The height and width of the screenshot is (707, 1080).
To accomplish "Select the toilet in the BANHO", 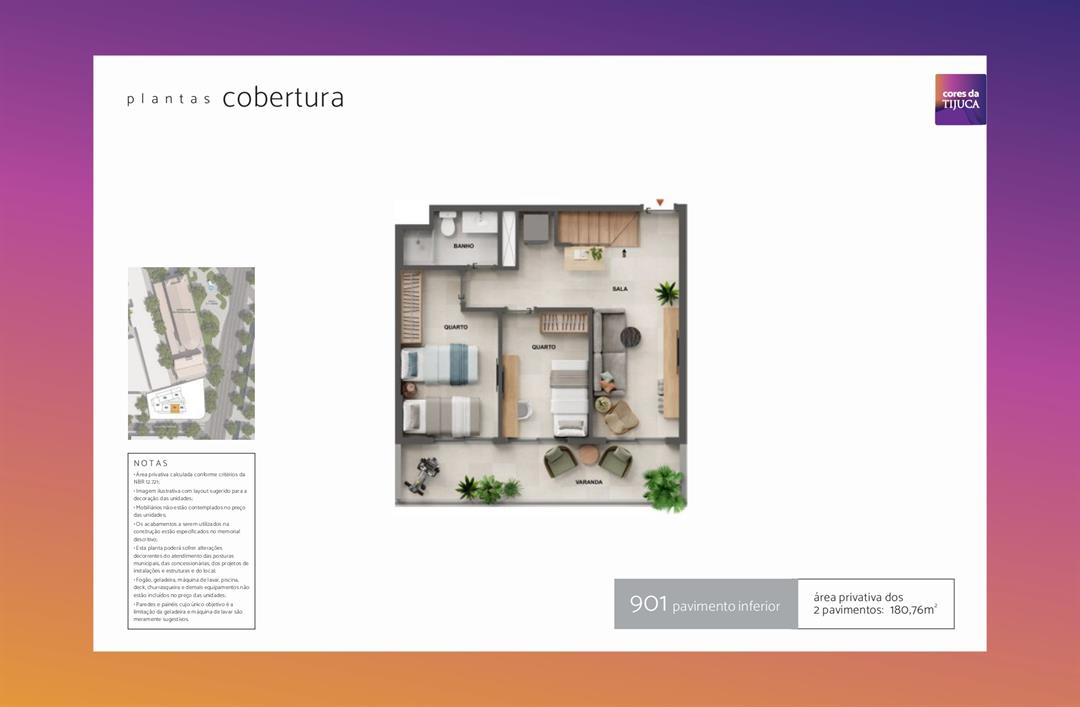I will 447,225.
